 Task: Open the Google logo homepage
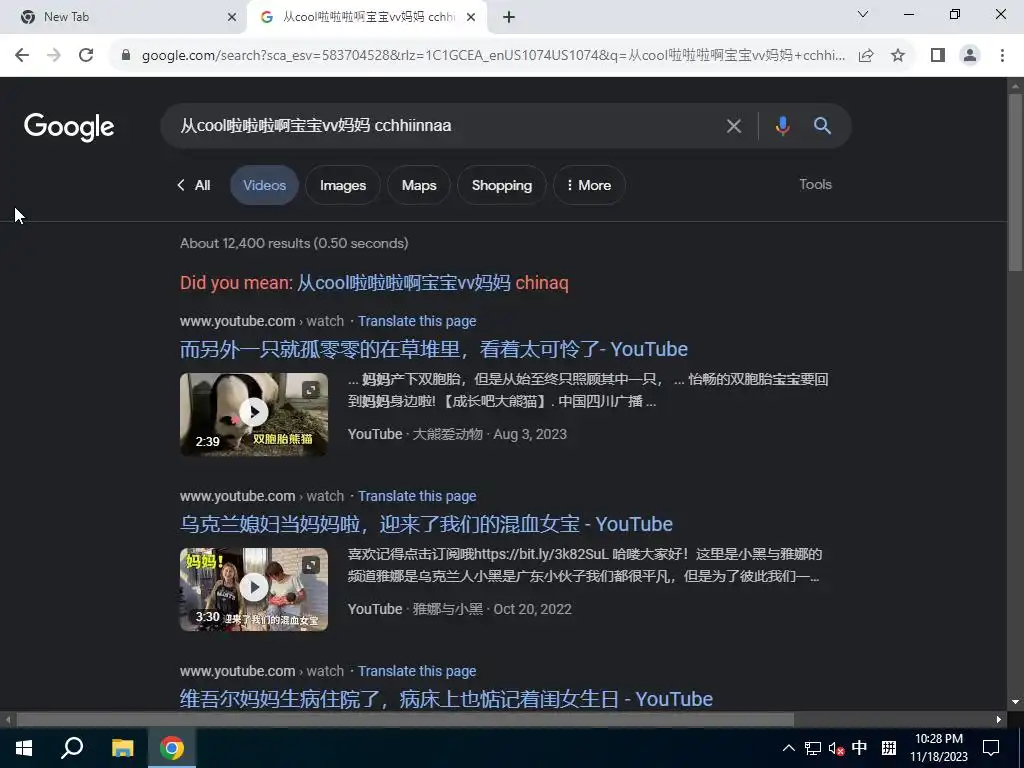point(69,127)
